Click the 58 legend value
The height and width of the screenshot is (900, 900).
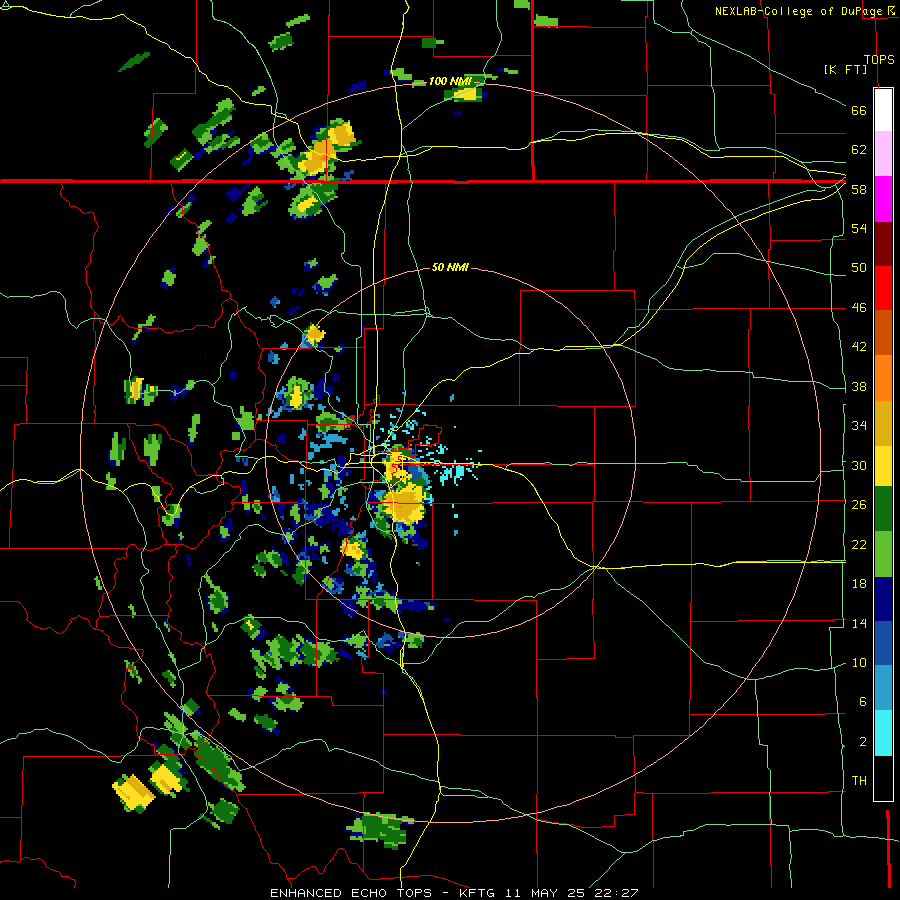click(859, 189)
